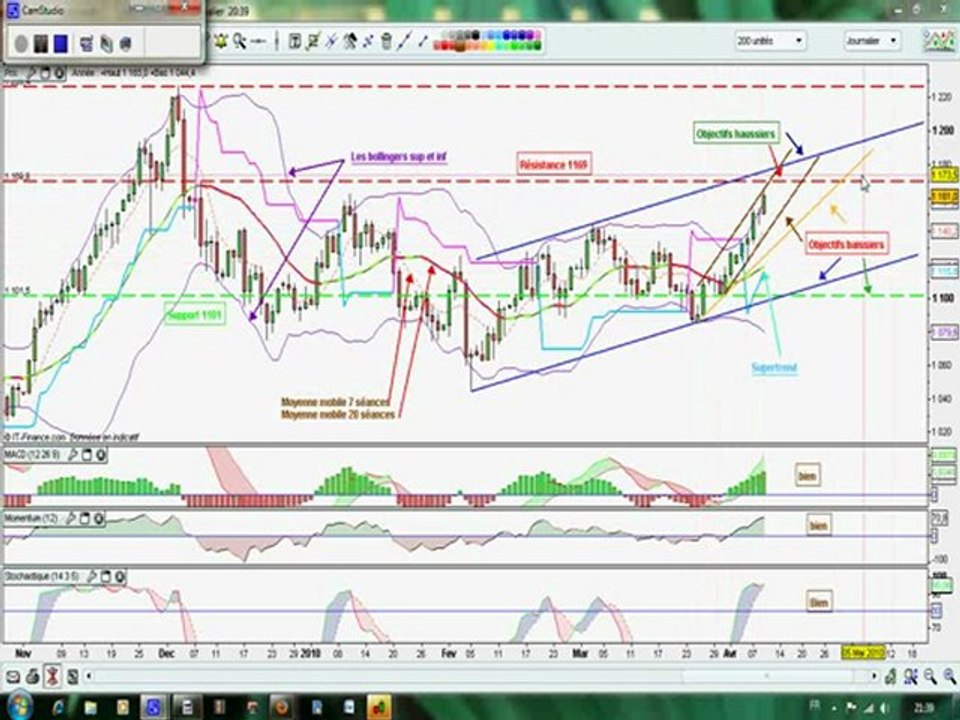Select the vertical line drawing tool
Viewport: 960px width, 720px height.
coord(276,41)
